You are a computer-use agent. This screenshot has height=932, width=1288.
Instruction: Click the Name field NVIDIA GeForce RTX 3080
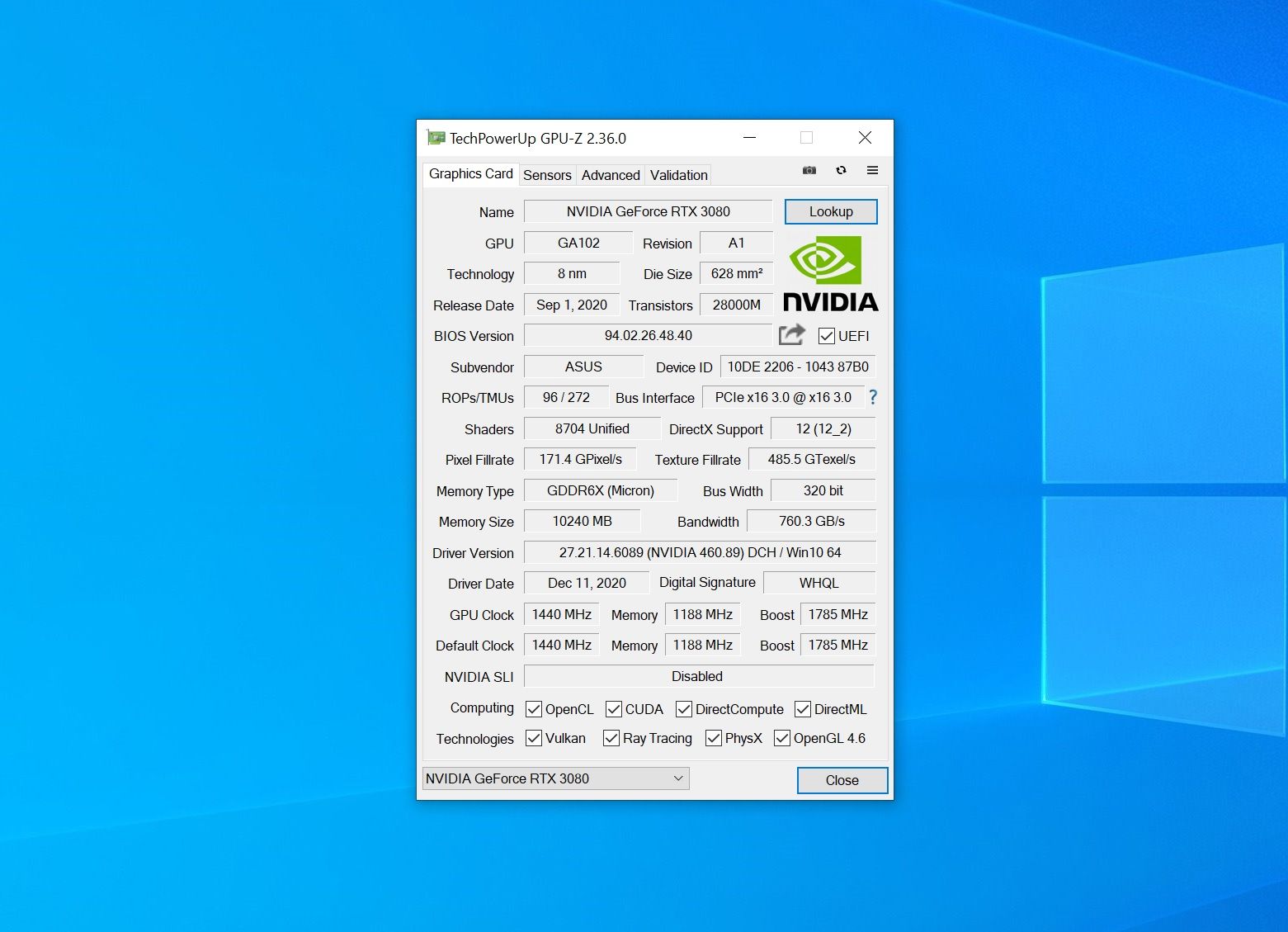(648, 211)
